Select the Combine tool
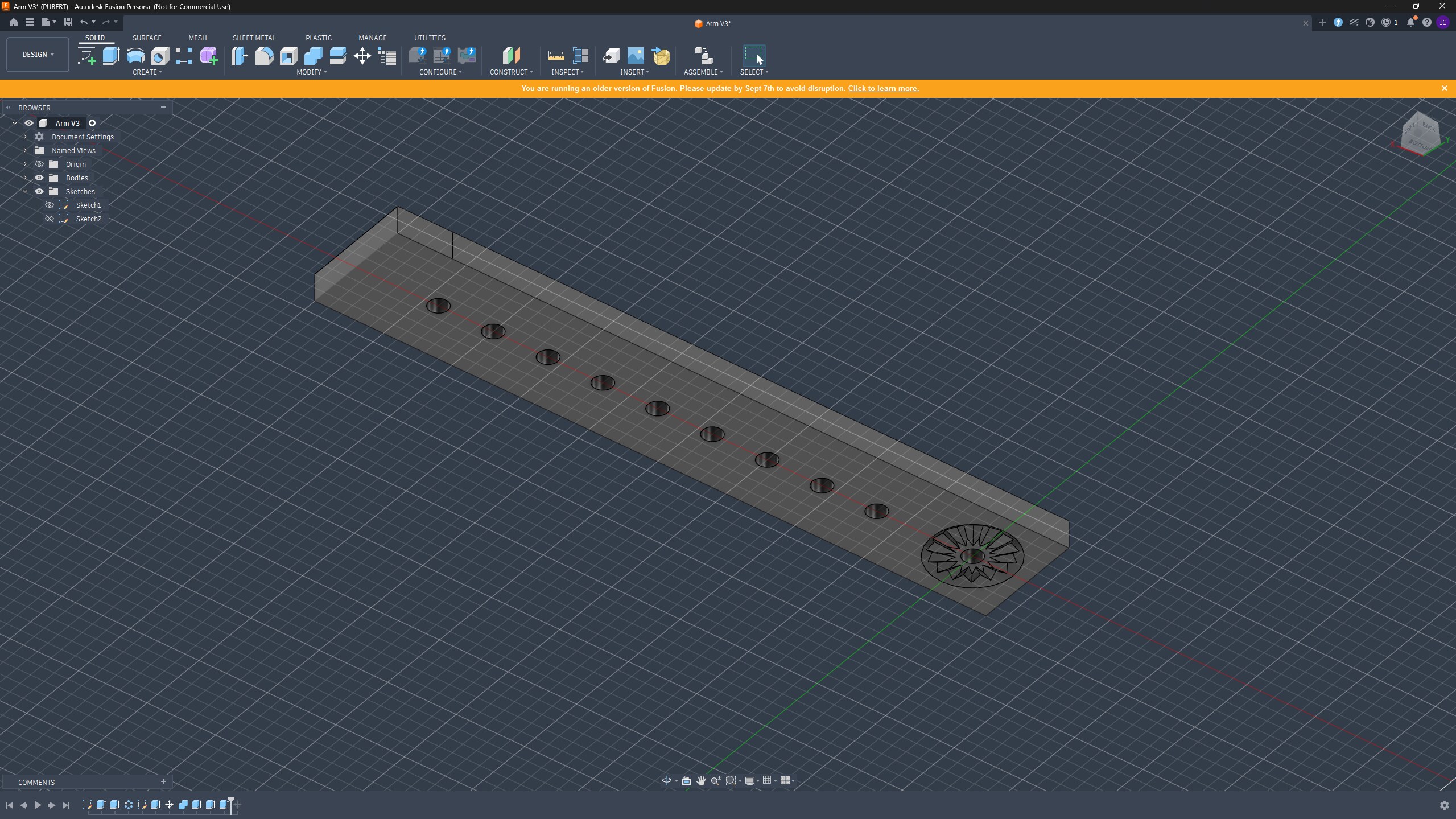The height and width of the screenshot is (819, 1456). coord(313,56)
